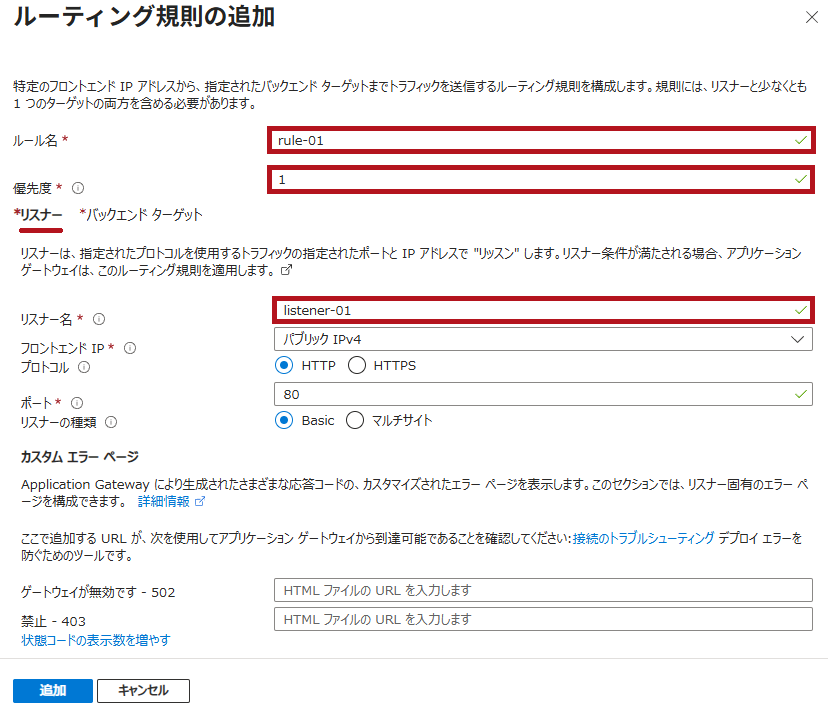The width and height of the screenshot is (828, 712).
Task: Click the info icon beside リスナーの種類
Action: coord(111,422)
